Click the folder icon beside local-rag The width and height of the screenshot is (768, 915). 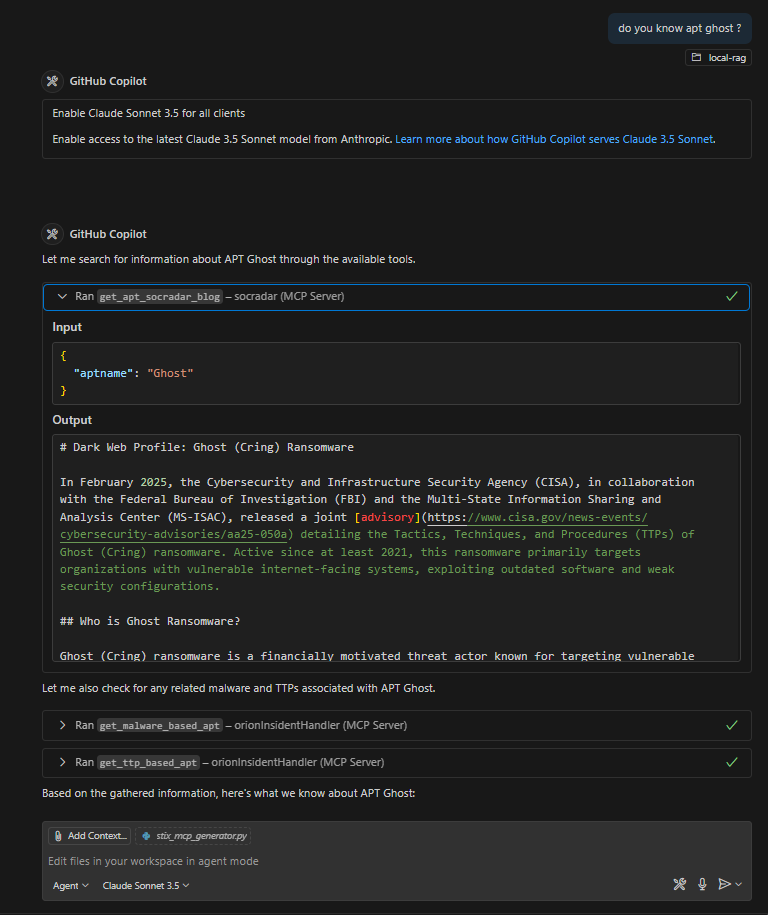[696, 57]
